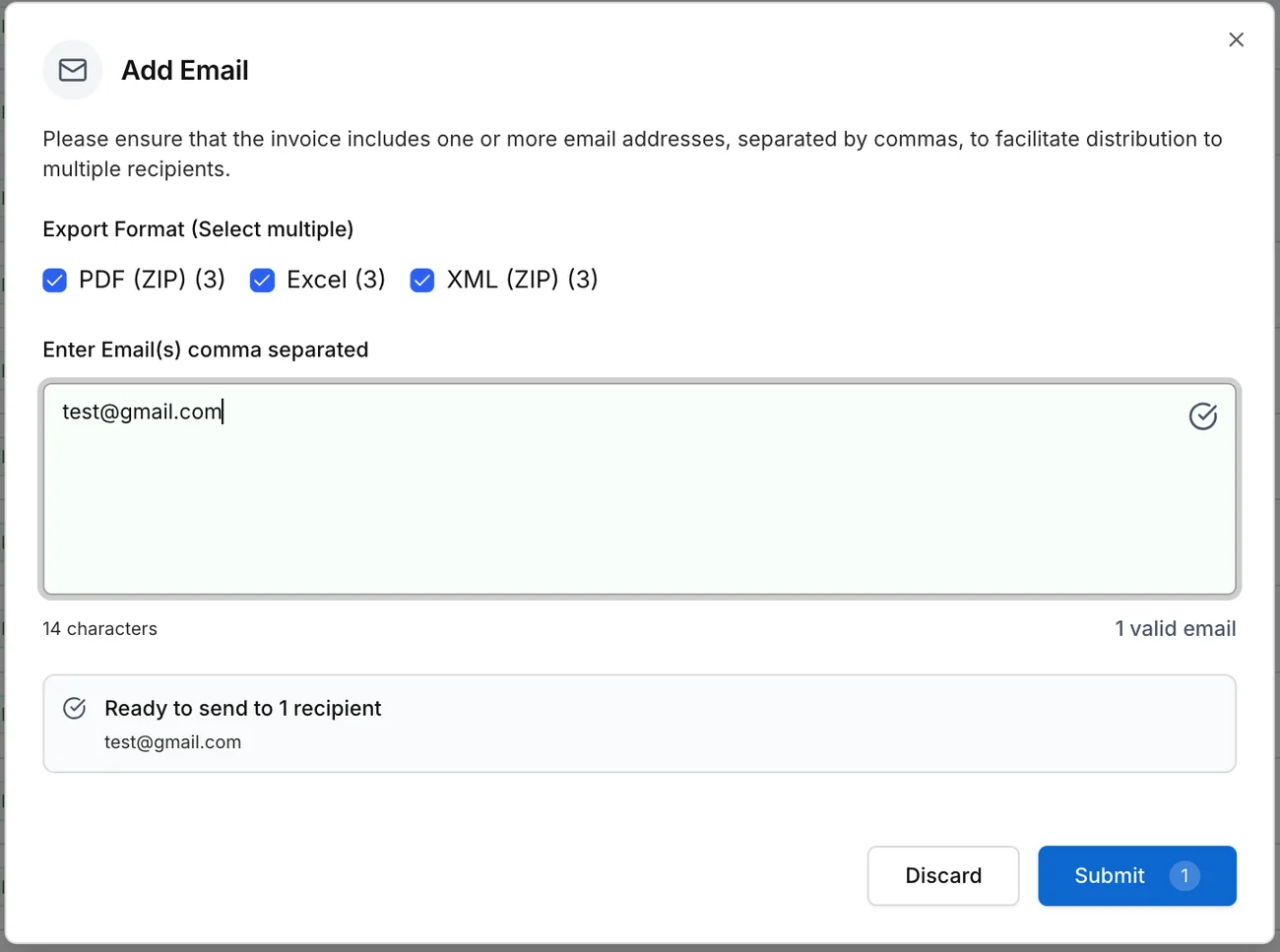
Task: Discard the email entry
Action: point(942,875)
